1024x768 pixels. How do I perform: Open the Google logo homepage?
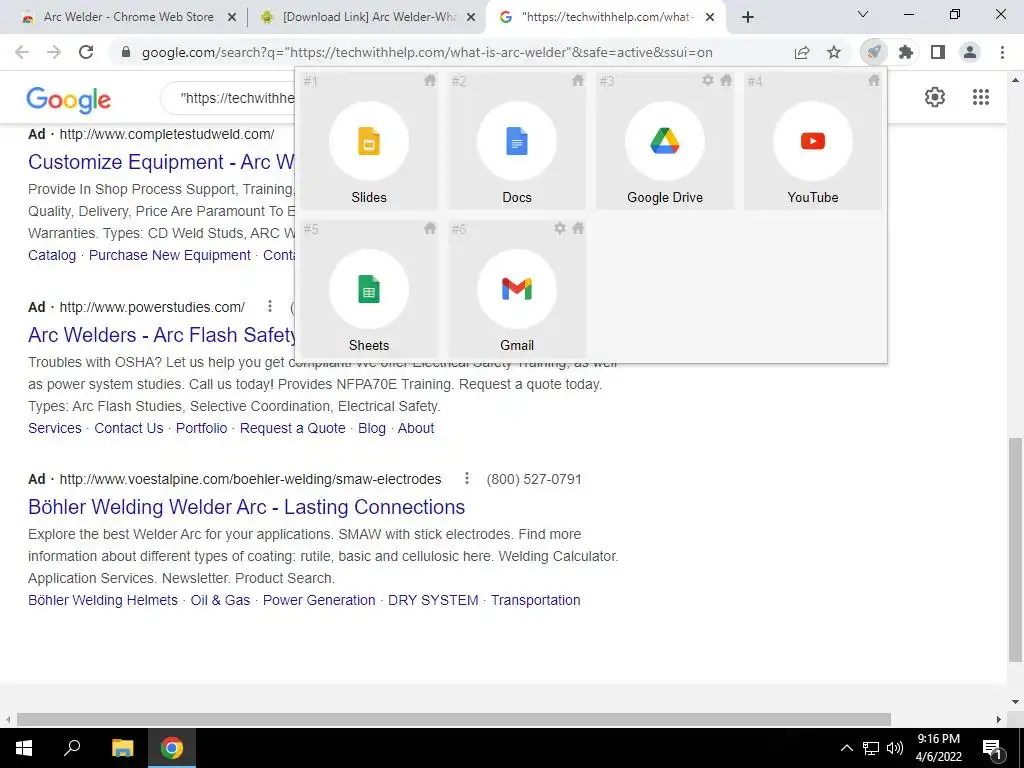[69, 99]
